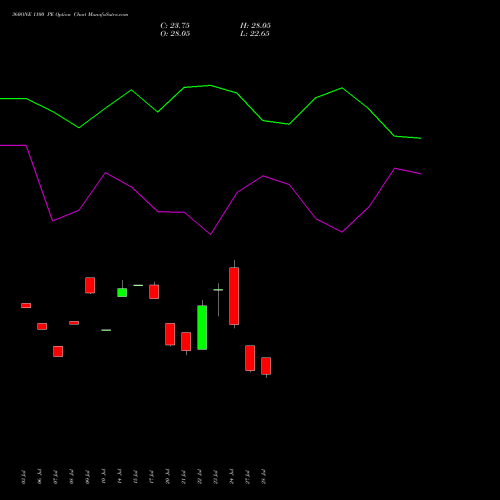500x500 pixels.
Task: Click the chart title text at top
Action: pos(70,15)
